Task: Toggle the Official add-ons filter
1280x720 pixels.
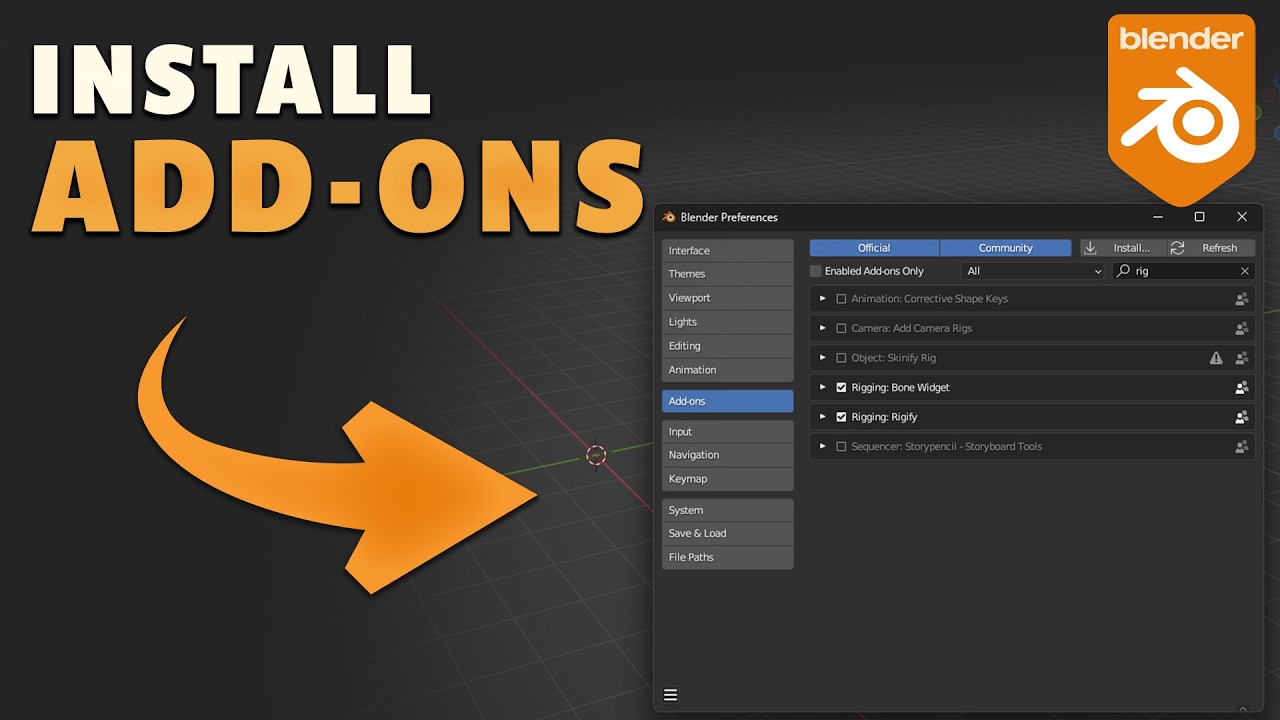Action: (874, 248)
